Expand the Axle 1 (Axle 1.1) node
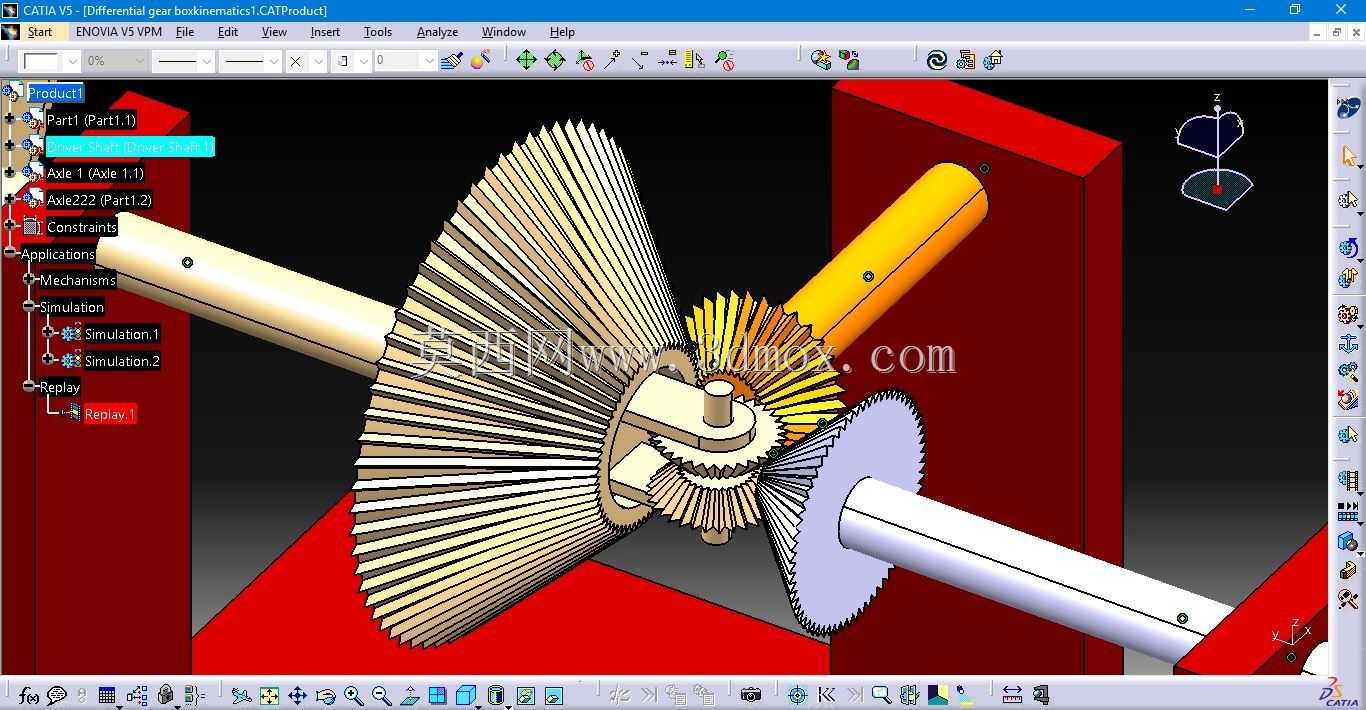 point(10,172)
